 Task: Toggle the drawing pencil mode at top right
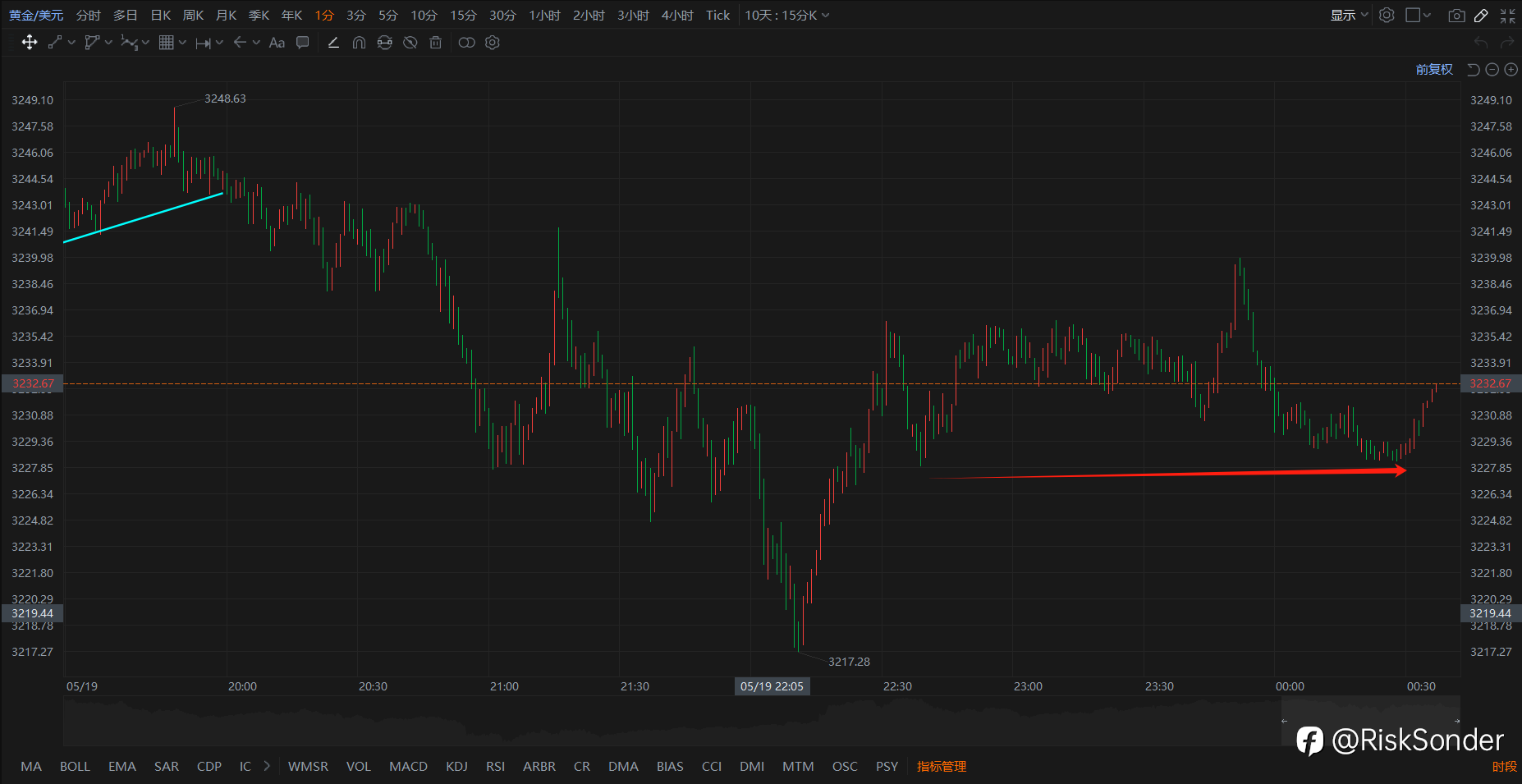tap(1481, 16)
